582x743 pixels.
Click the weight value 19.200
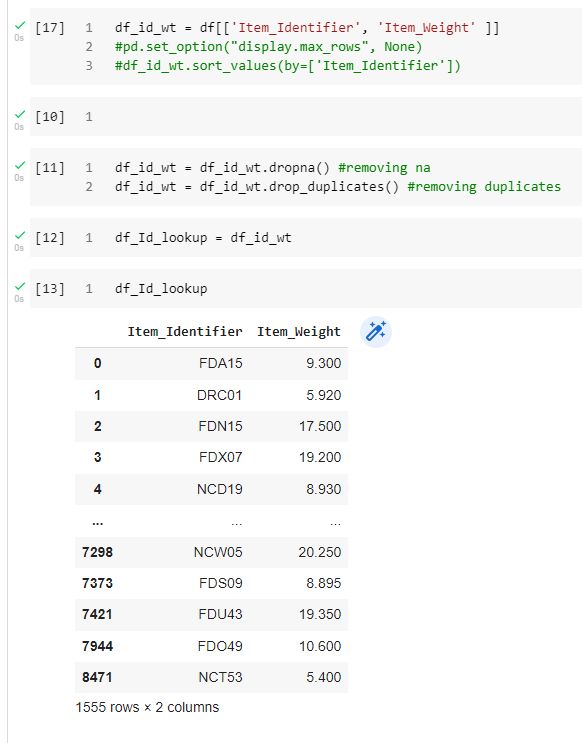[x=320, y=457]
